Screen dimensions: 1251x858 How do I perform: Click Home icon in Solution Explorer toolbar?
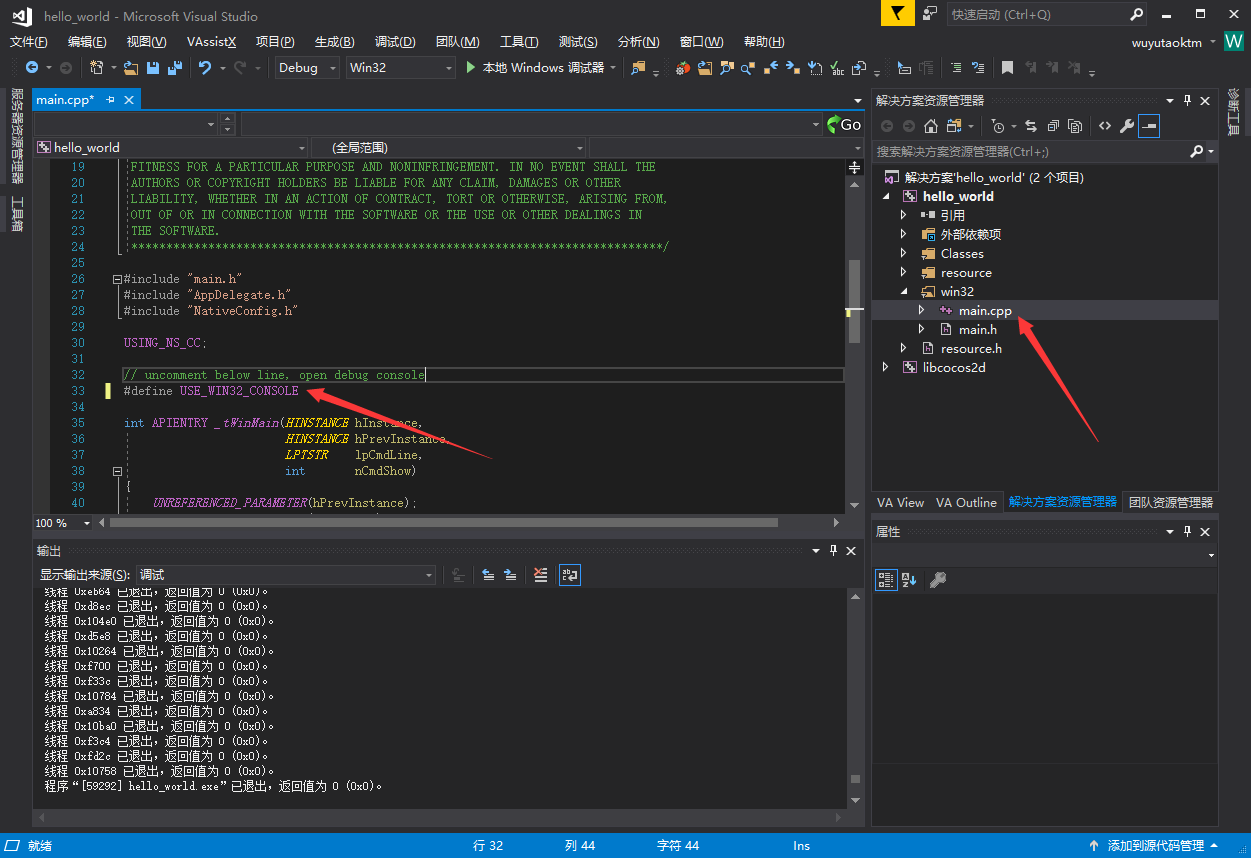(930, 126)
